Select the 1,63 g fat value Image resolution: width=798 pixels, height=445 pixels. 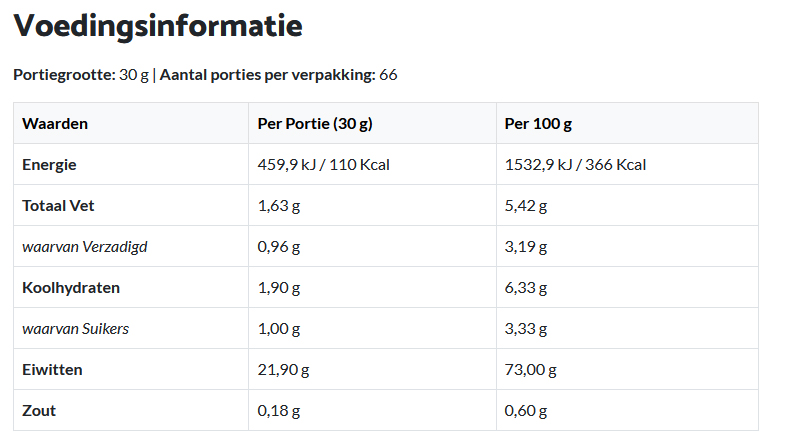pos(279,206)
